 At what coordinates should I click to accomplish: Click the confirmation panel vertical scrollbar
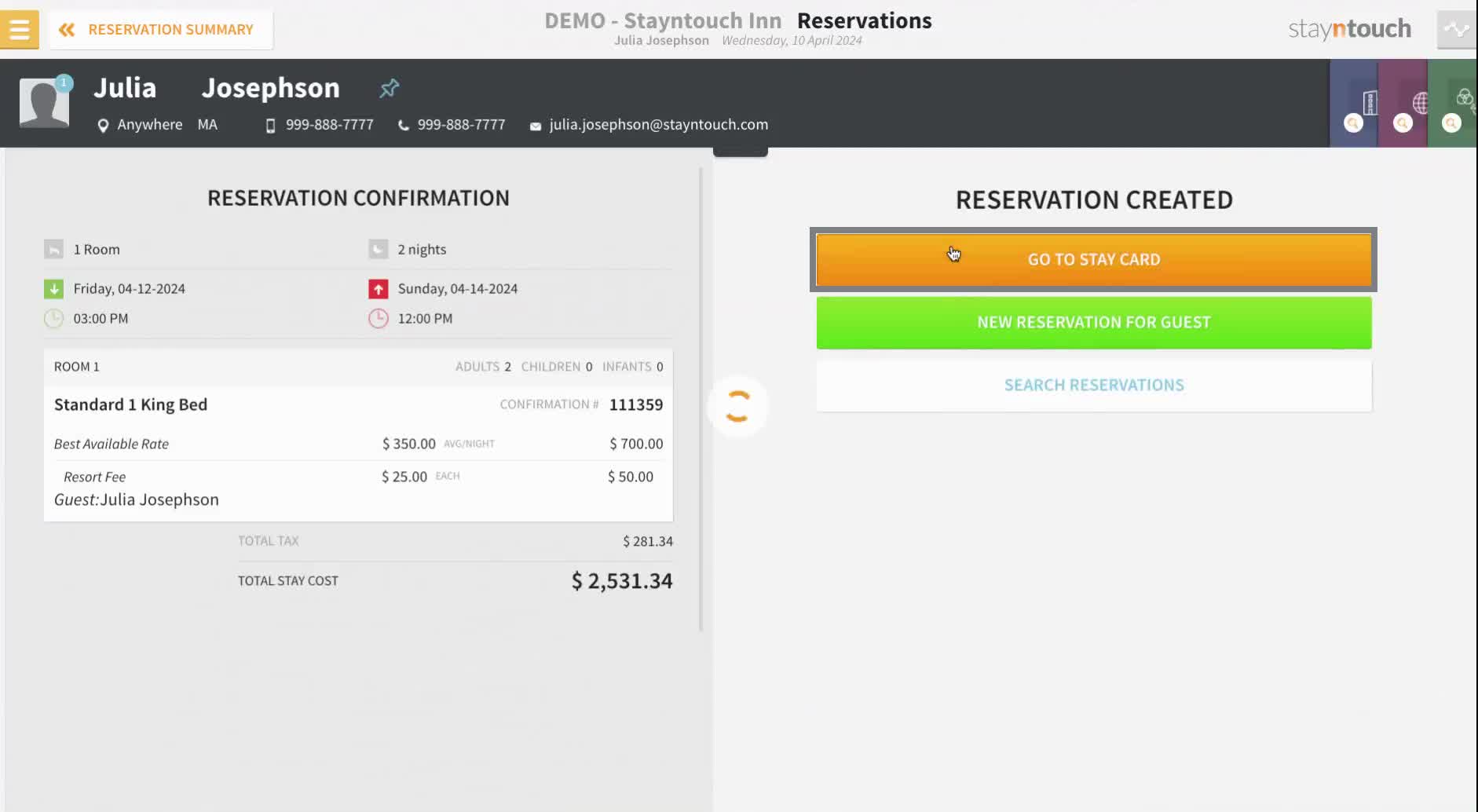(701, 400)
